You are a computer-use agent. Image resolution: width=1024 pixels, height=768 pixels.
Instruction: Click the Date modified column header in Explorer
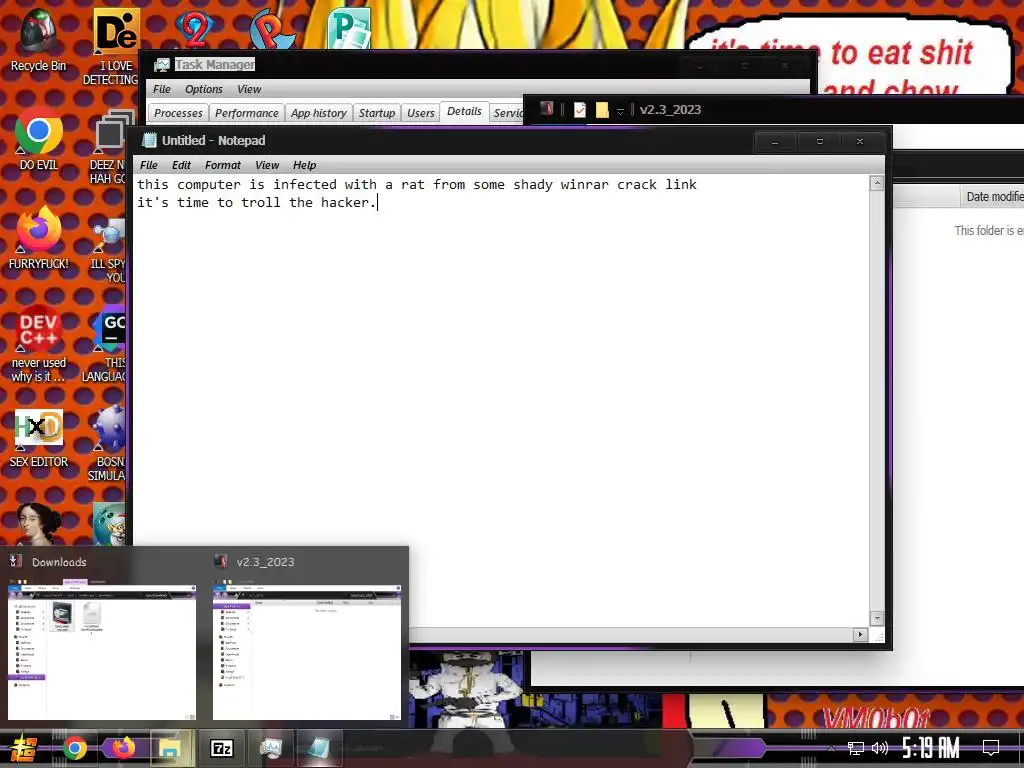tap(991, 197)
